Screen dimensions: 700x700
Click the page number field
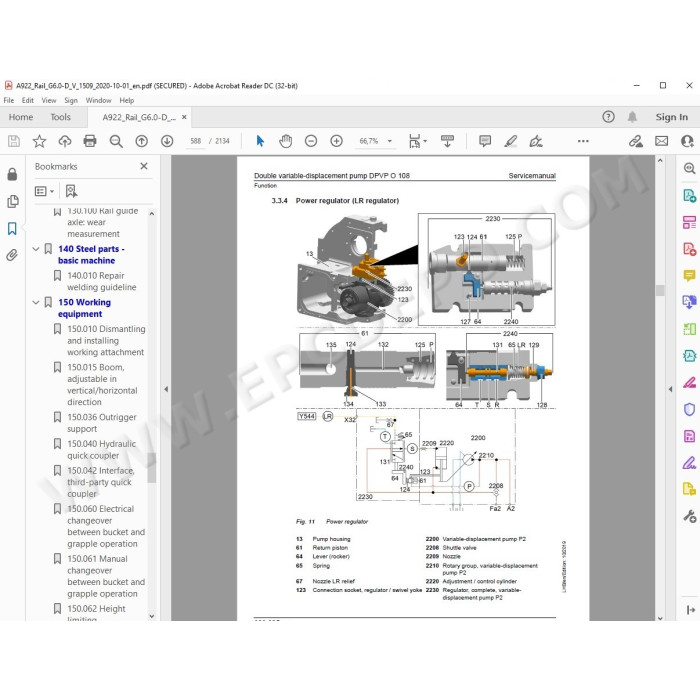click(x=196, y=141)
